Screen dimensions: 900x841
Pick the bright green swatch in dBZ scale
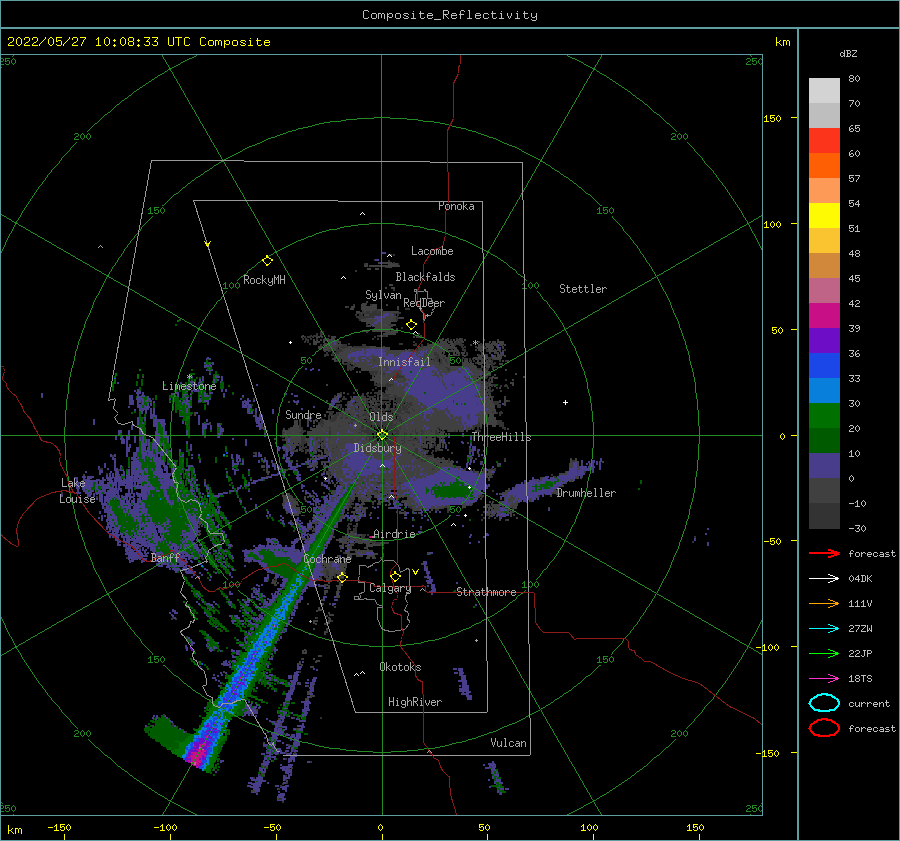coord(824,416)
